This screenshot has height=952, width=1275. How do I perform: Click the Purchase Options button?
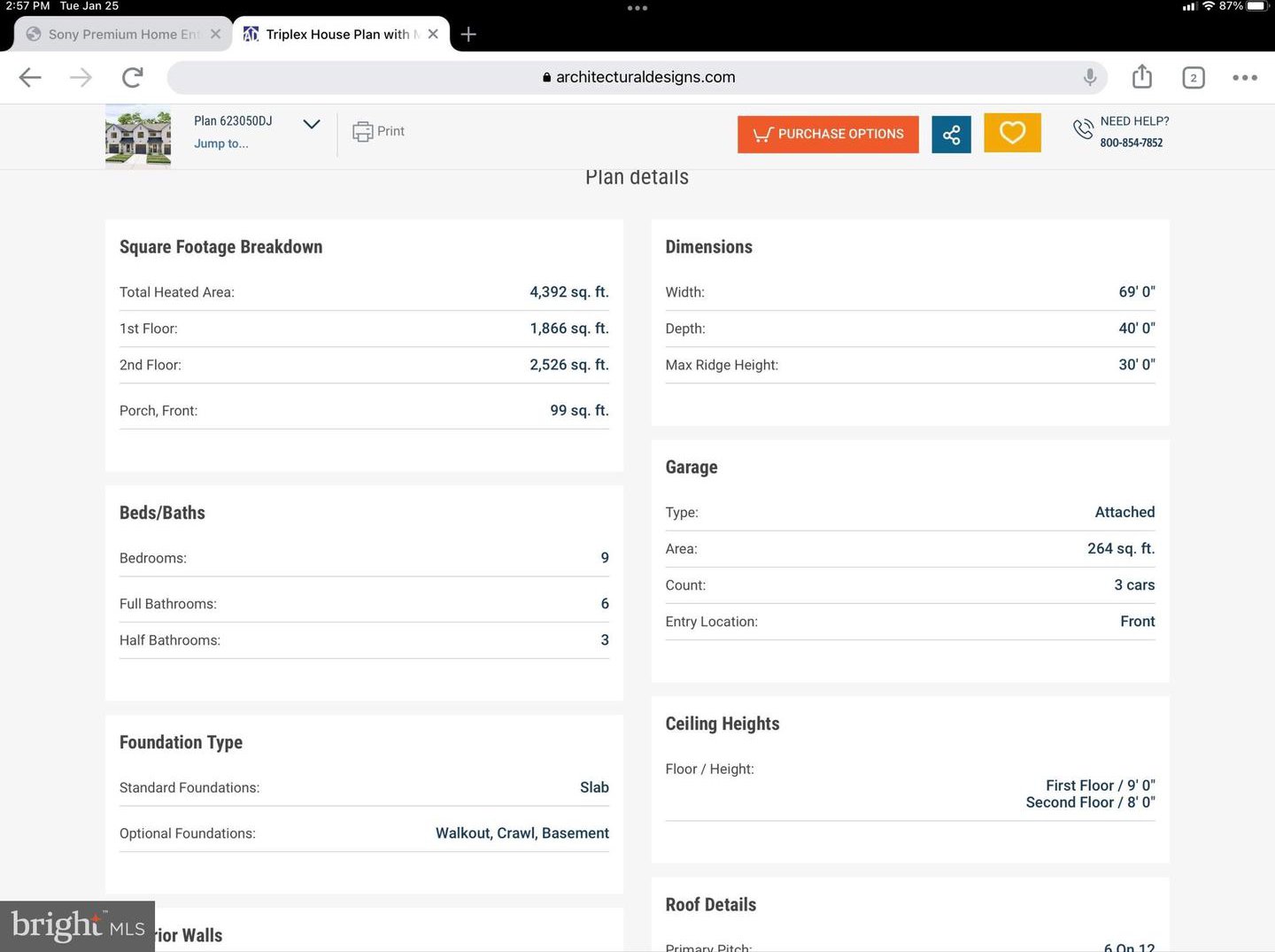tap(828, 135)
